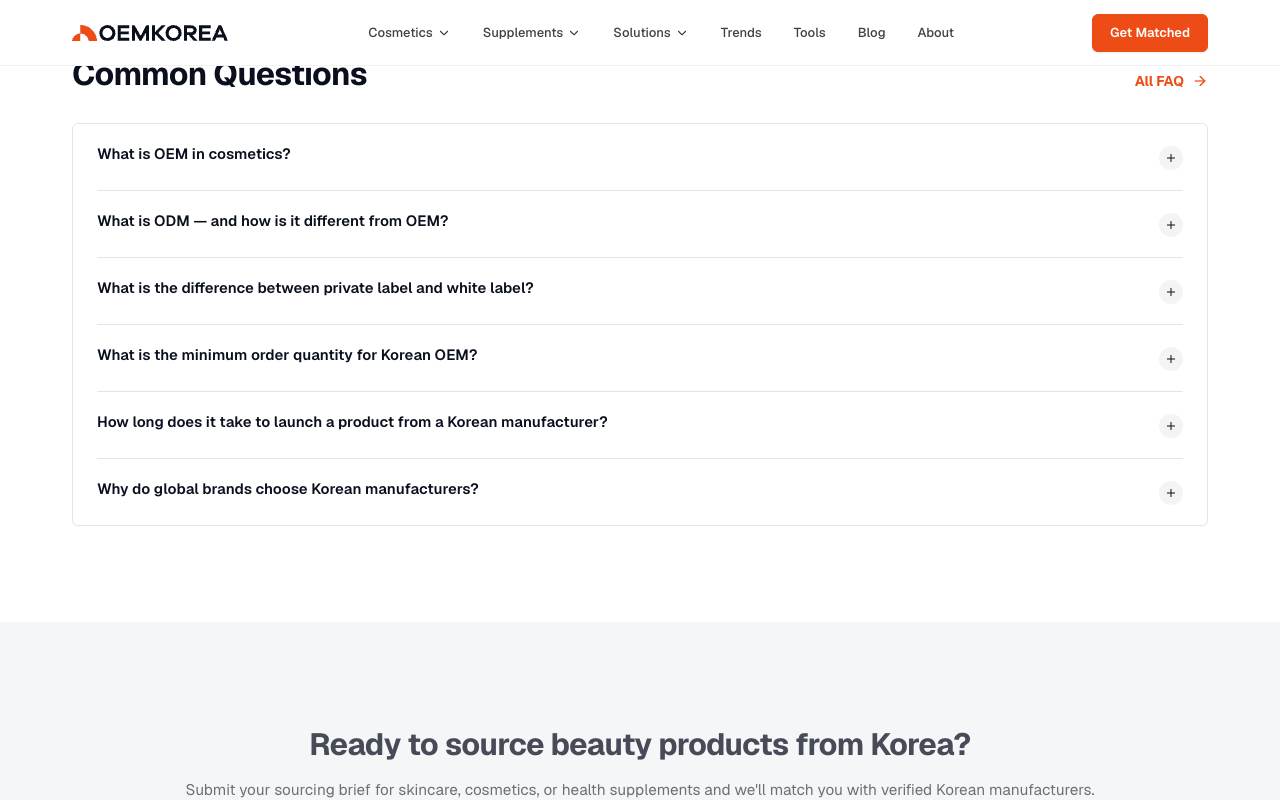Expand plus icon for ODM versus OEM question
This screenshot has width=1280, height=800.
click(x=1171, y=225)
